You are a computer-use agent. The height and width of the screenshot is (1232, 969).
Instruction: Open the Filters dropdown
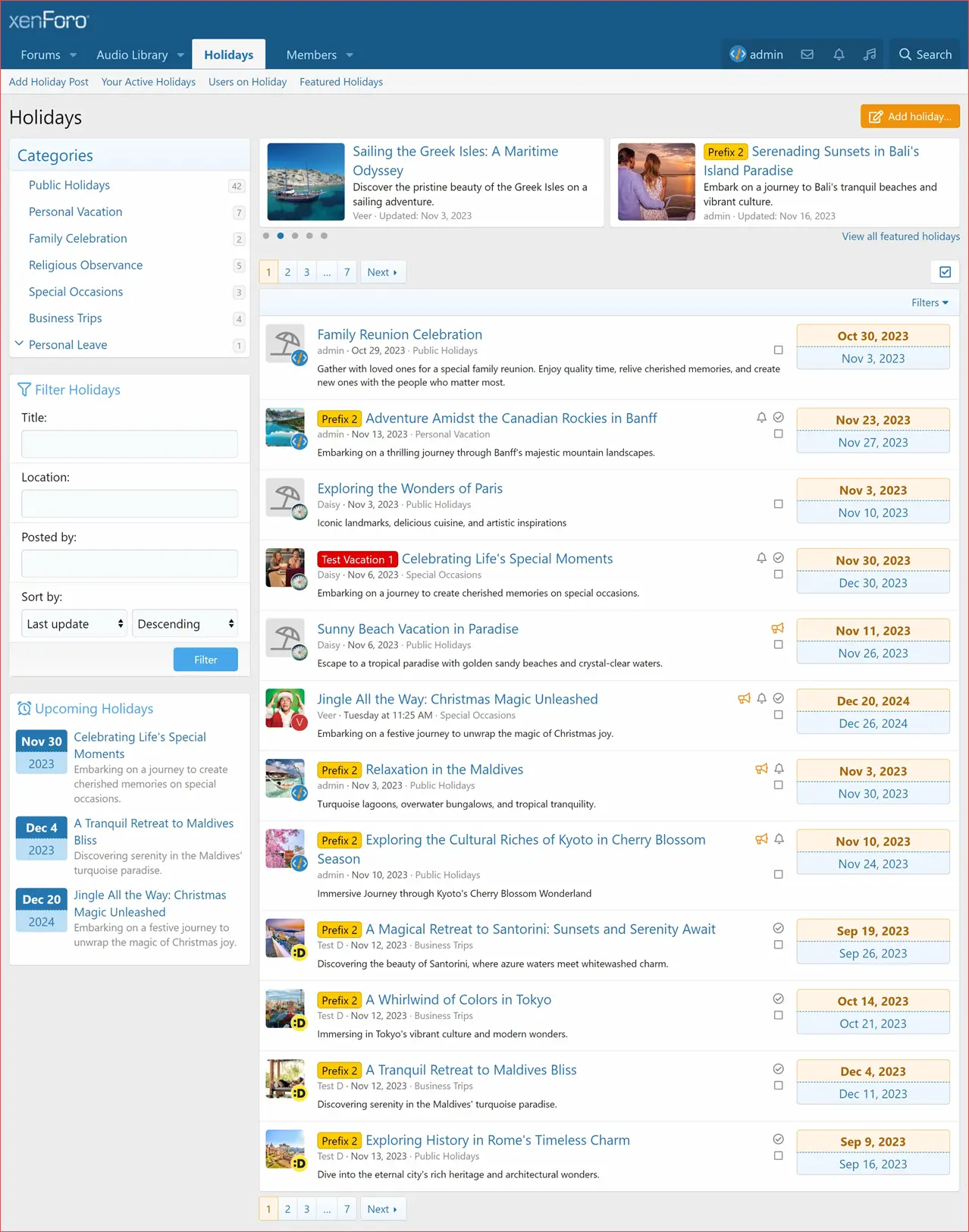tap(929, 303)
